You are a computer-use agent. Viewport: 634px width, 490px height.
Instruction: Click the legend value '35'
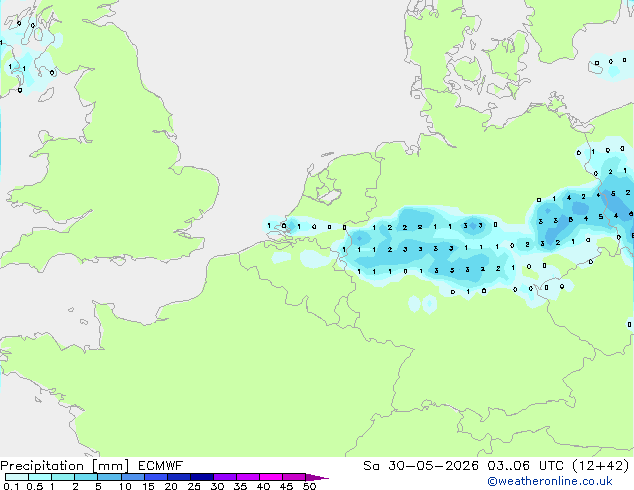tap(241, 486)
